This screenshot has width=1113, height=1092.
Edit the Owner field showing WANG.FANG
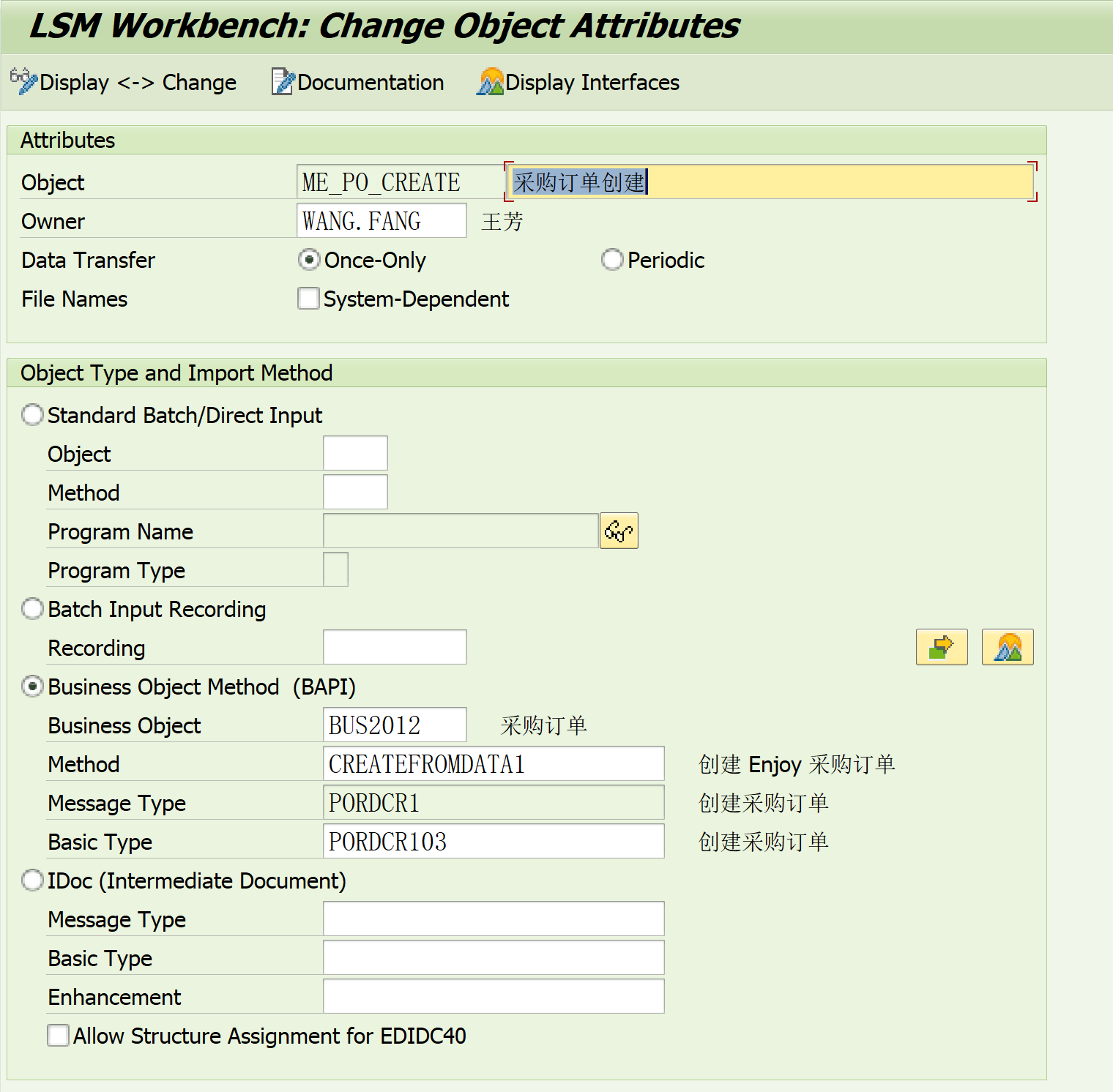point(381,220)
